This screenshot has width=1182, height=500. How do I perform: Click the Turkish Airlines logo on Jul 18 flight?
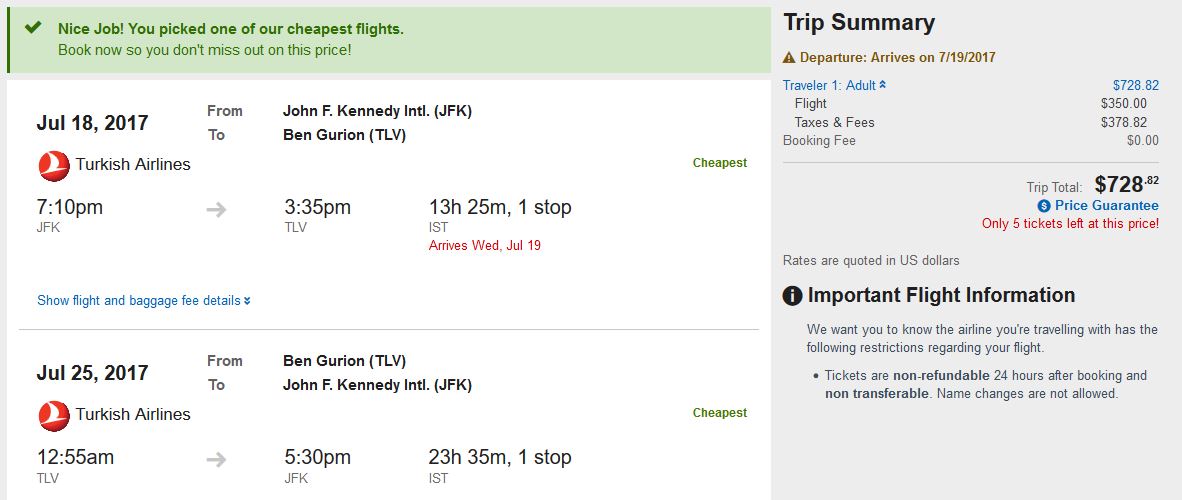54,165
